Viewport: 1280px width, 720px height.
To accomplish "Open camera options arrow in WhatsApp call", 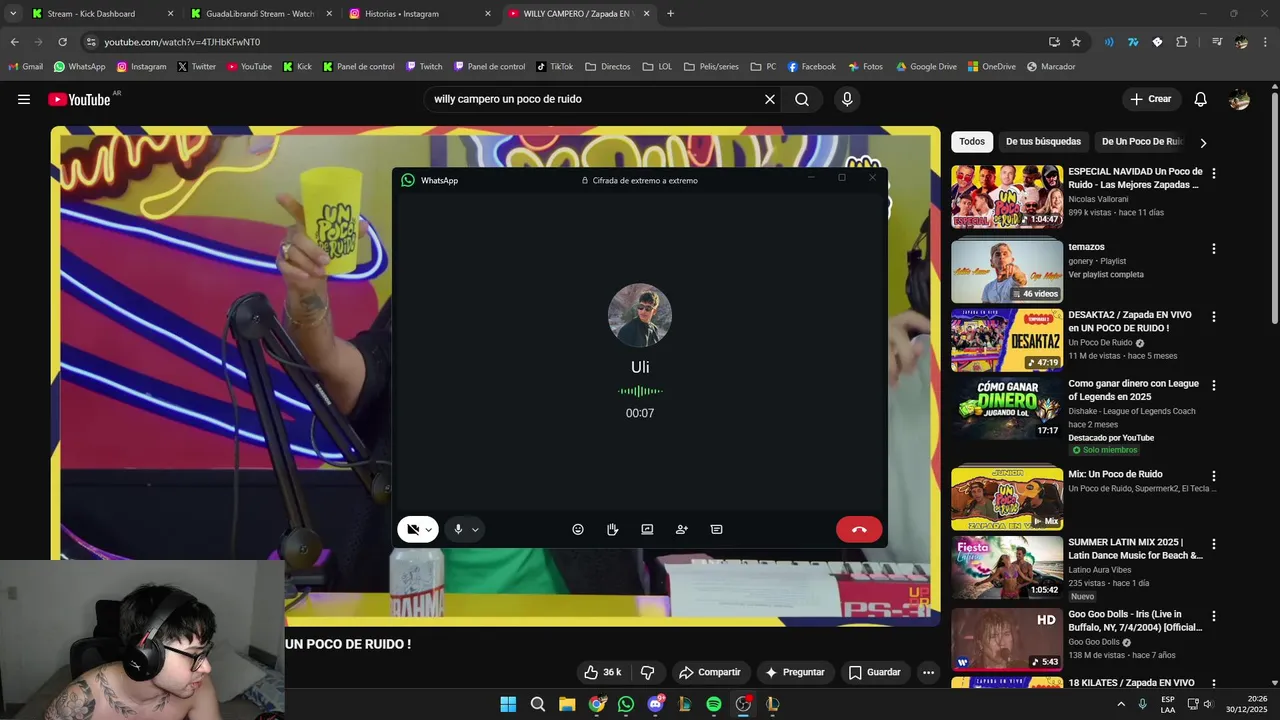I will pos(429,530).
